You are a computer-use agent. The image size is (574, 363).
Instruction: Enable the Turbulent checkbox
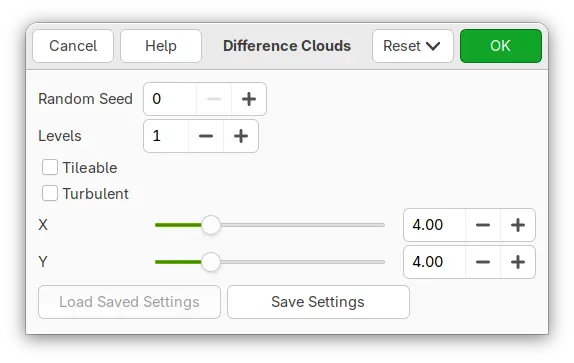tap(50, 193)
